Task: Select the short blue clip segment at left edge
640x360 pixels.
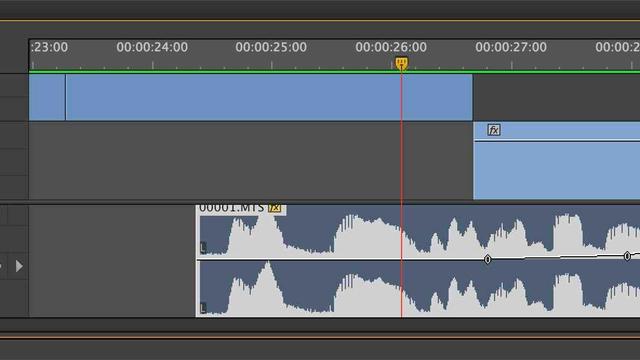Action: (47, 97)
